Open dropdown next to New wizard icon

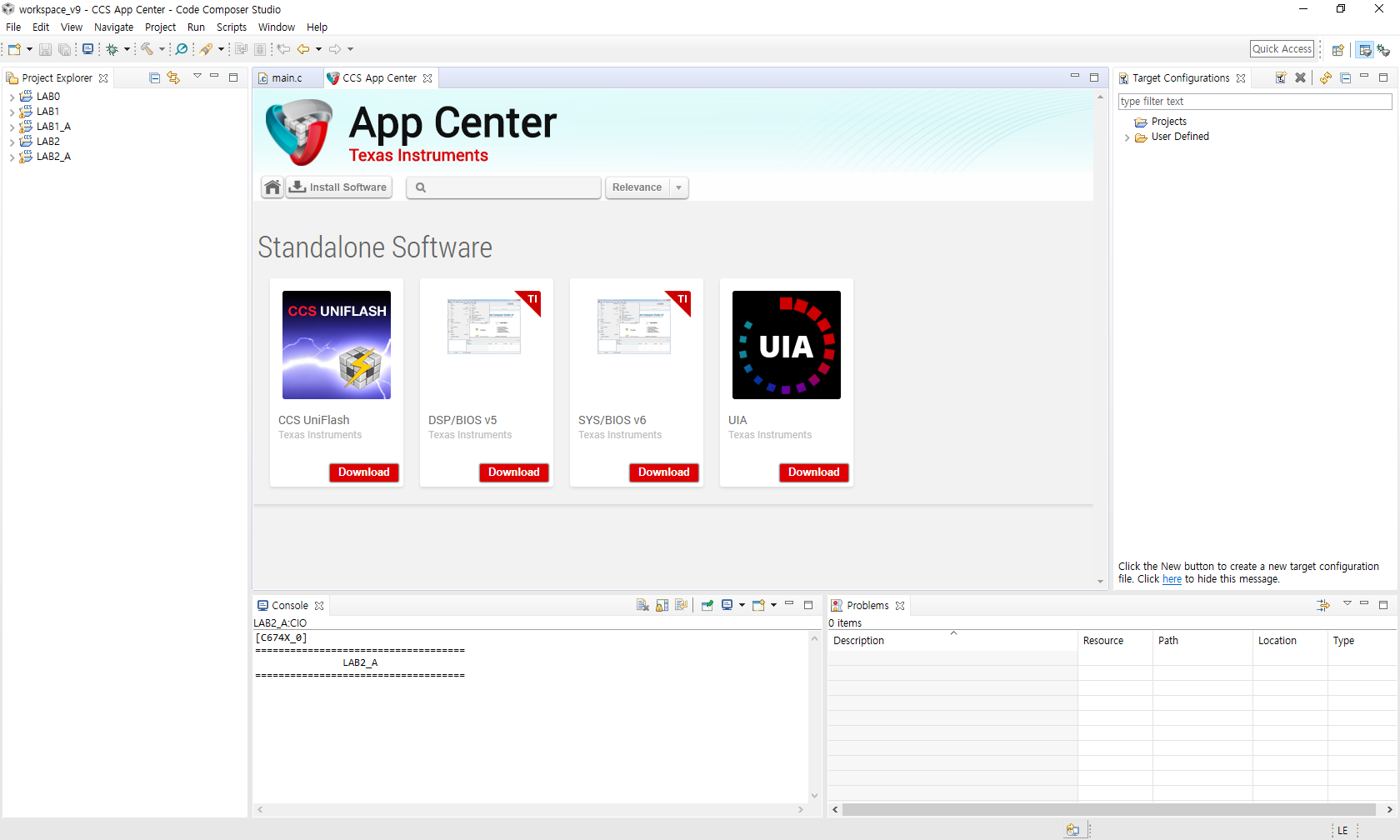[x=29, y=49]
